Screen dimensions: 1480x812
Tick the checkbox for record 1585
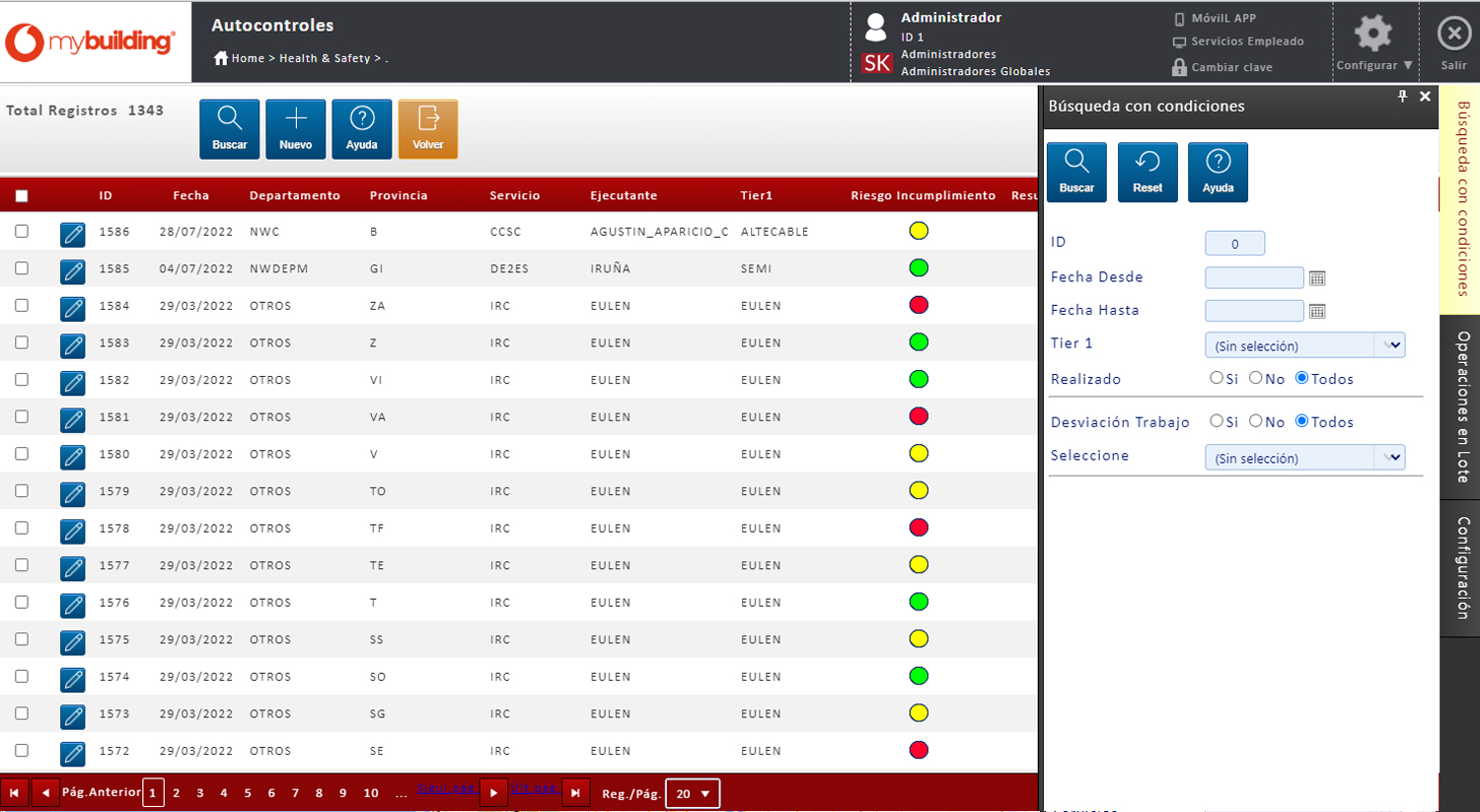pos(22,268)
